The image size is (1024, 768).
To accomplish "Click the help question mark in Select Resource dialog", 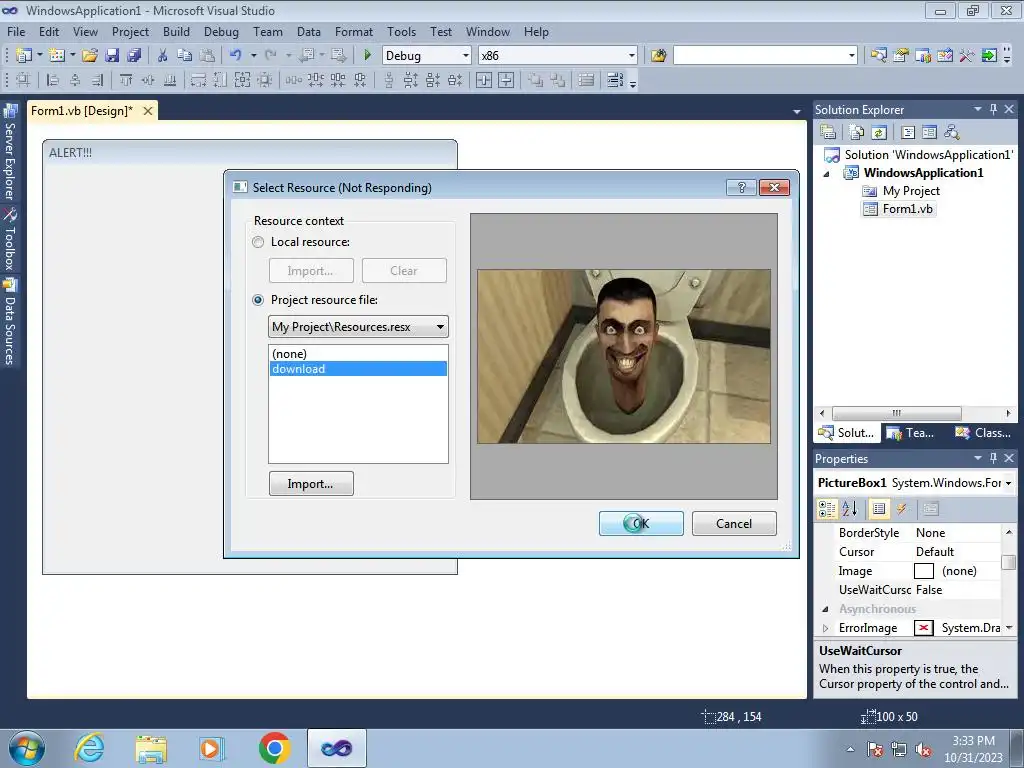I will [741, 187].
